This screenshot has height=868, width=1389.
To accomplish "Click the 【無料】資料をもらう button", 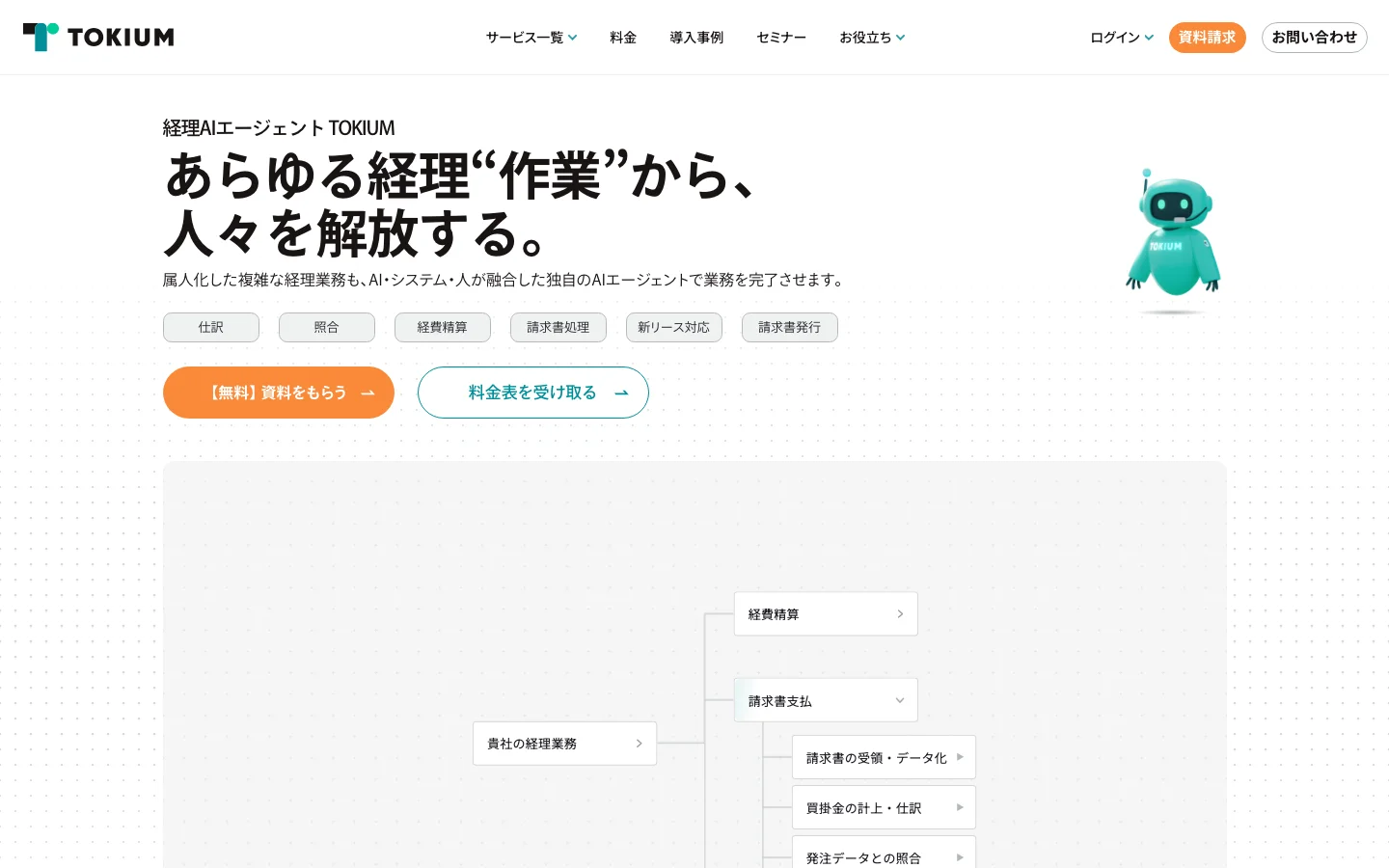I will (279, 393).
